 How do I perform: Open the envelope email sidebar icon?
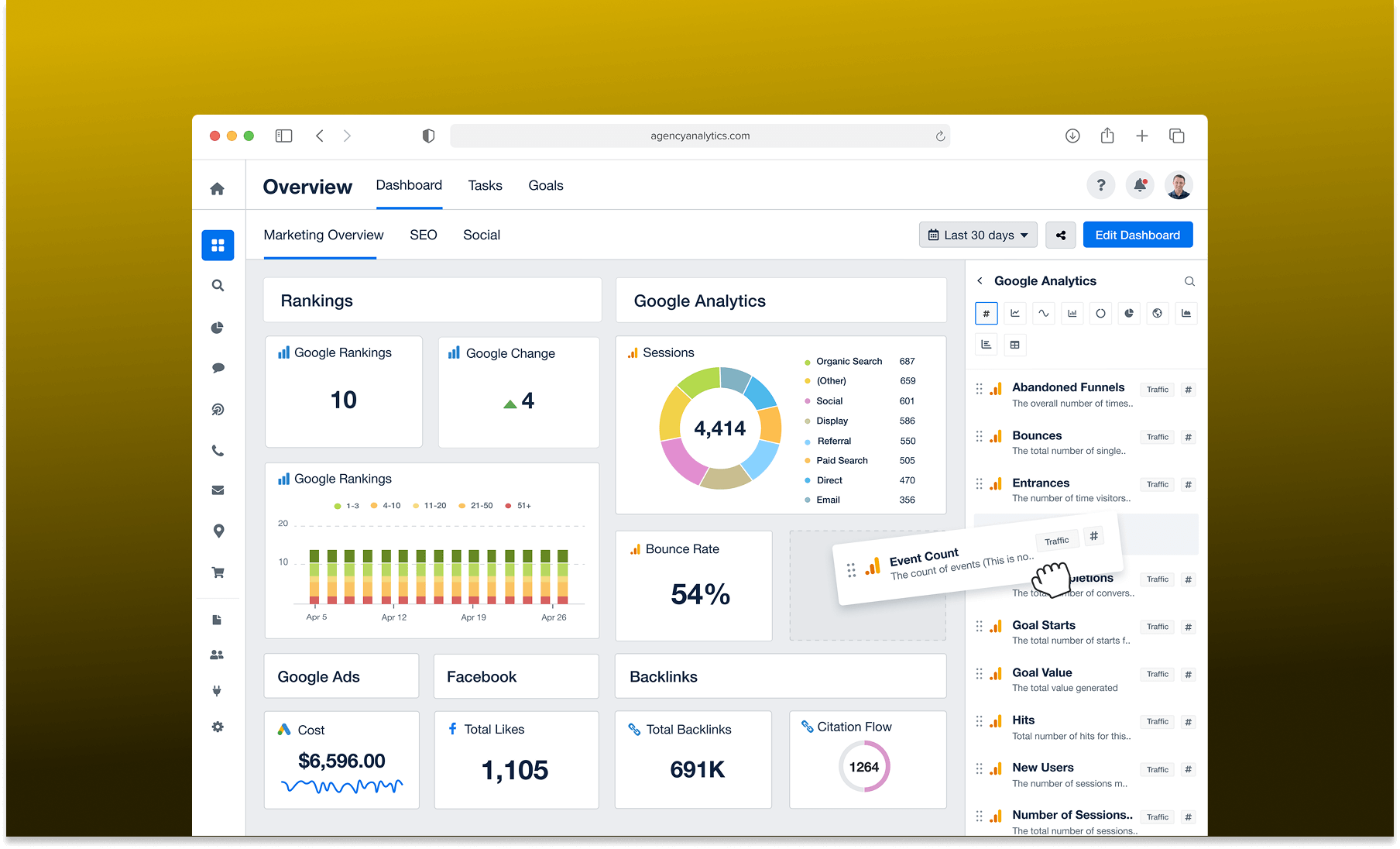pyautogui.click(x=218, y=490)
